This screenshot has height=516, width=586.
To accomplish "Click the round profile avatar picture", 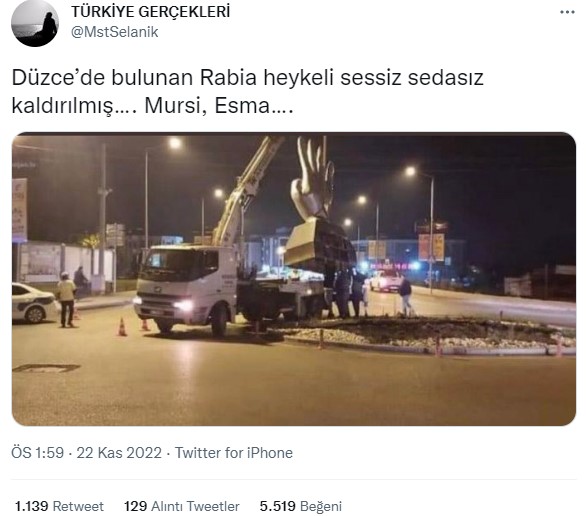I will pyautogui.click(x=35, y=23).
